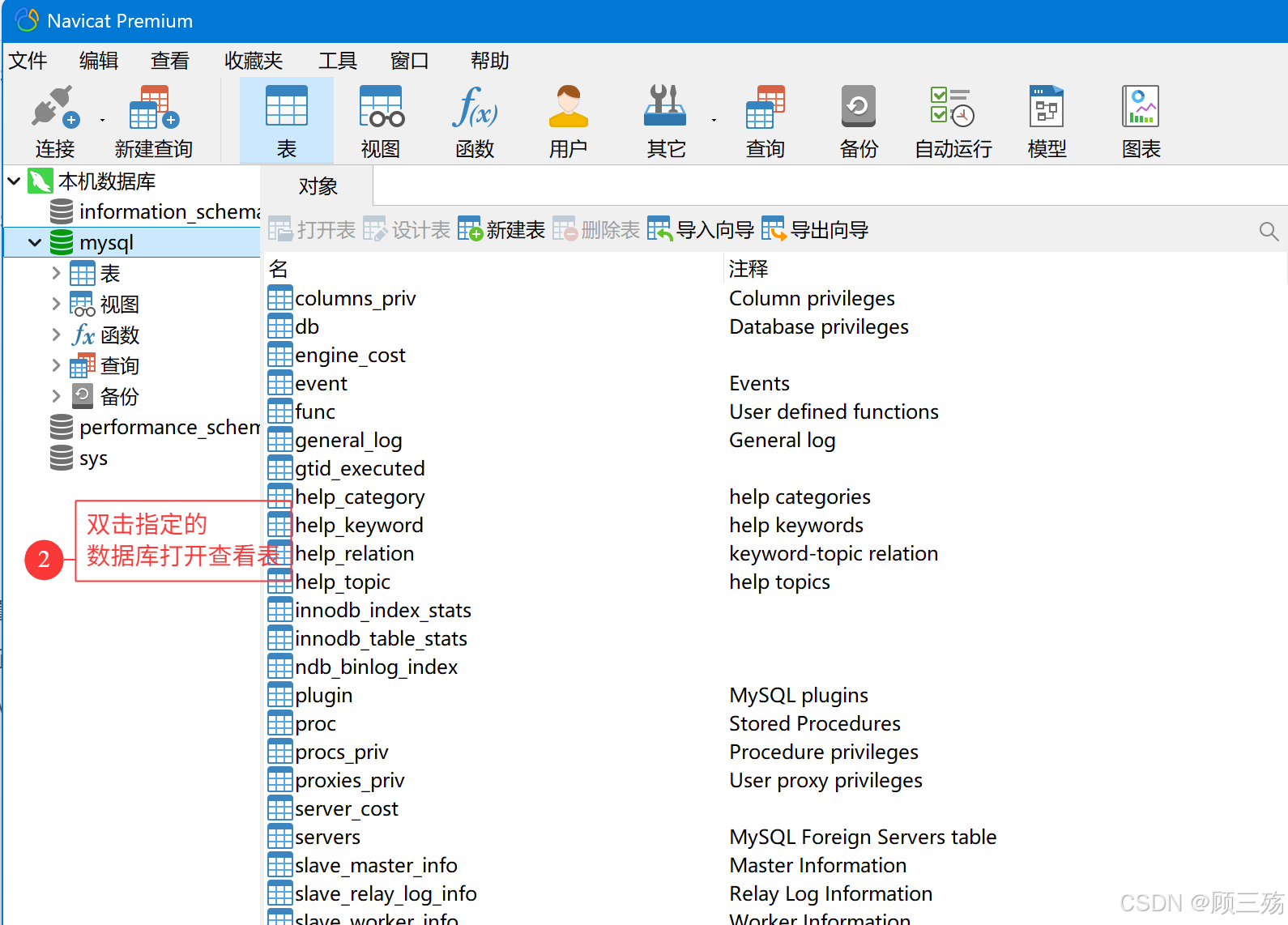Expand the 备份 node under mysql

click(x=56, y=396)
